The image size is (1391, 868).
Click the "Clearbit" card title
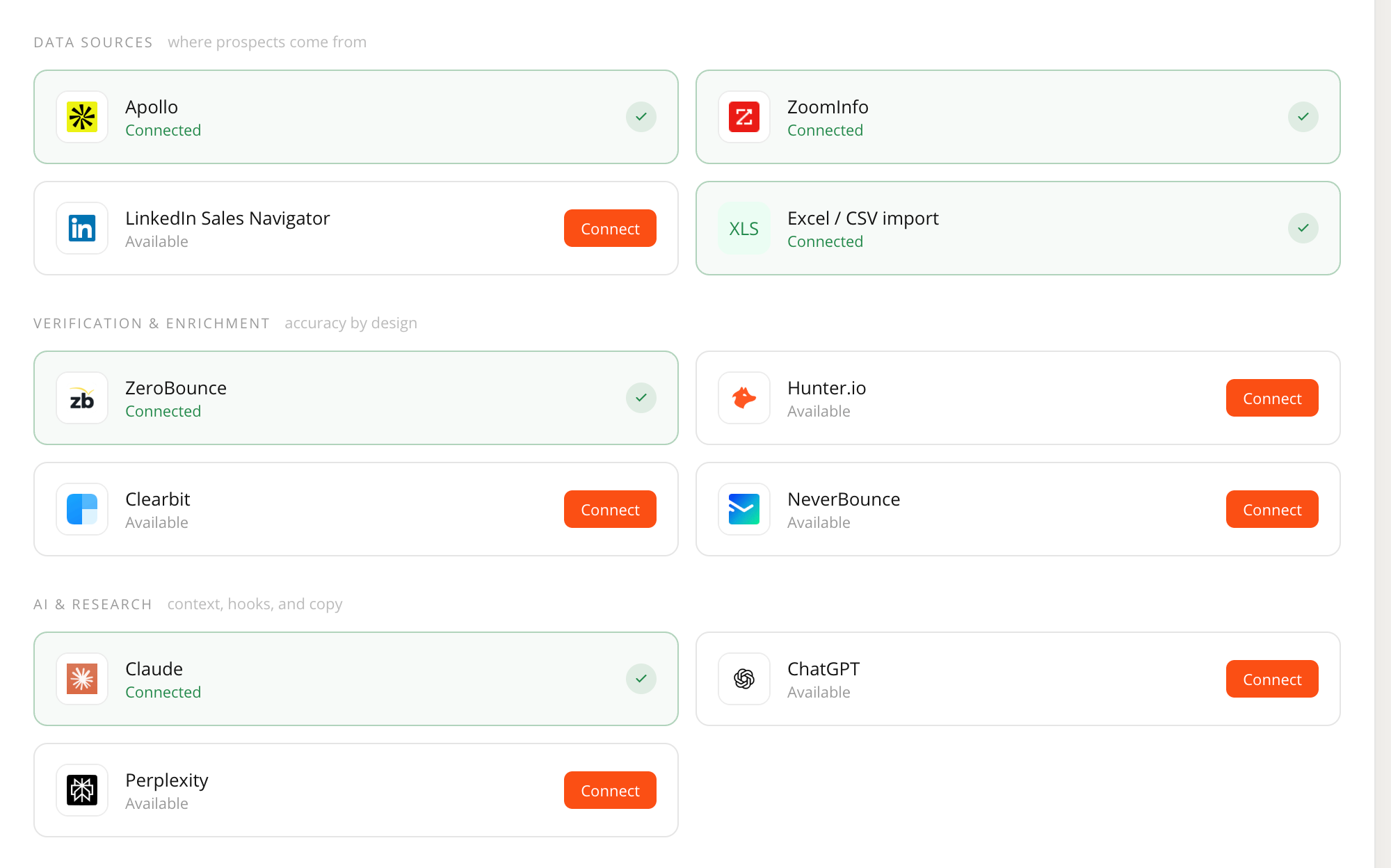coord(158,499)
